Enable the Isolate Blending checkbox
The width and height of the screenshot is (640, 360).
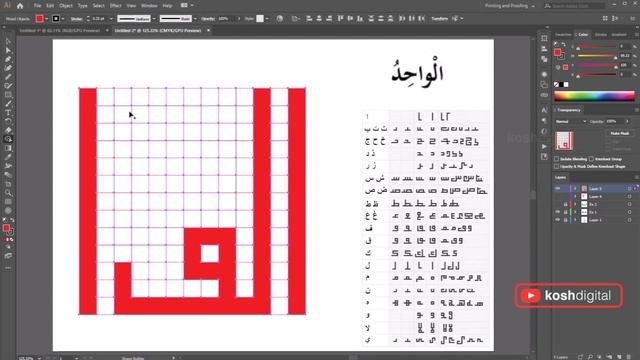tap(556, 159)
